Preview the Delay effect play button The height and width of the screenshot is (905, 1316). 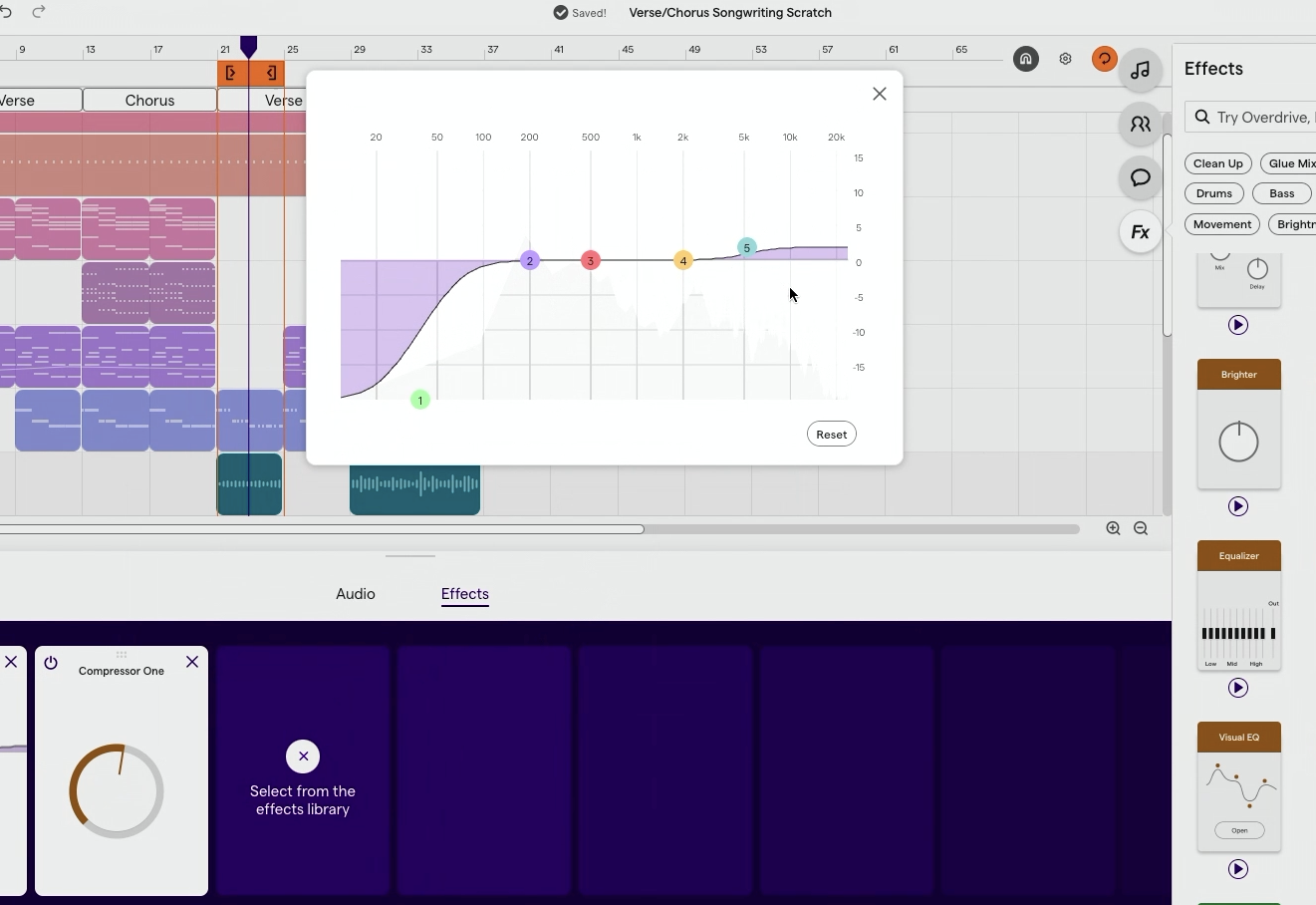1238,325
